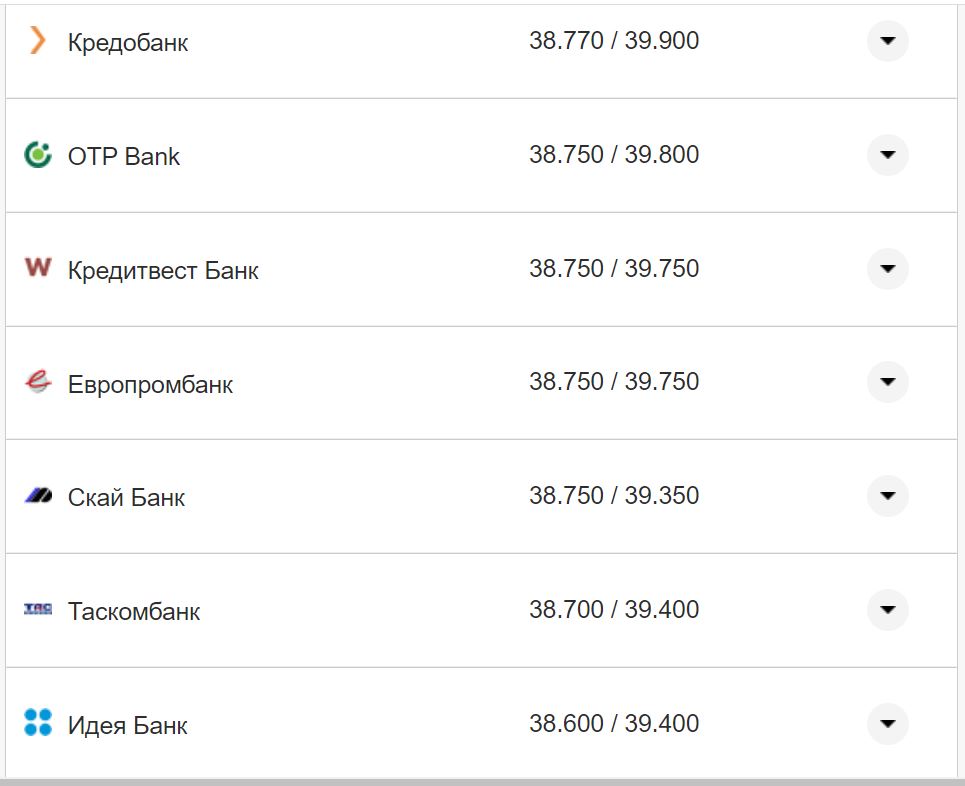Expand OTP Bank exchange rate details
Image resolution: width=965 pixels, height=786 pixels.
[887, 155]
